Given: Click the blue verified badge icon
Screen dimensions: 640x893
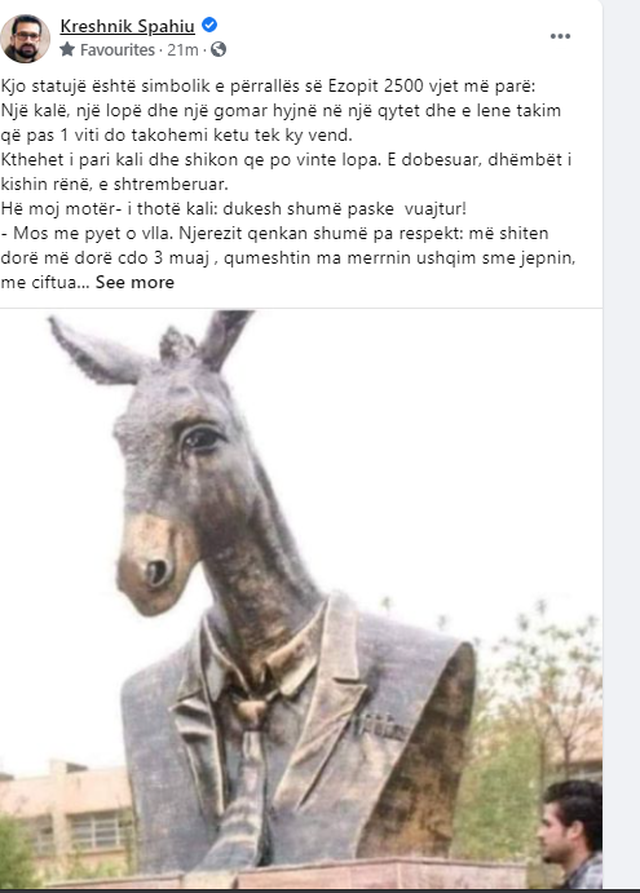Looking at the screenshot, I should 210,25.
